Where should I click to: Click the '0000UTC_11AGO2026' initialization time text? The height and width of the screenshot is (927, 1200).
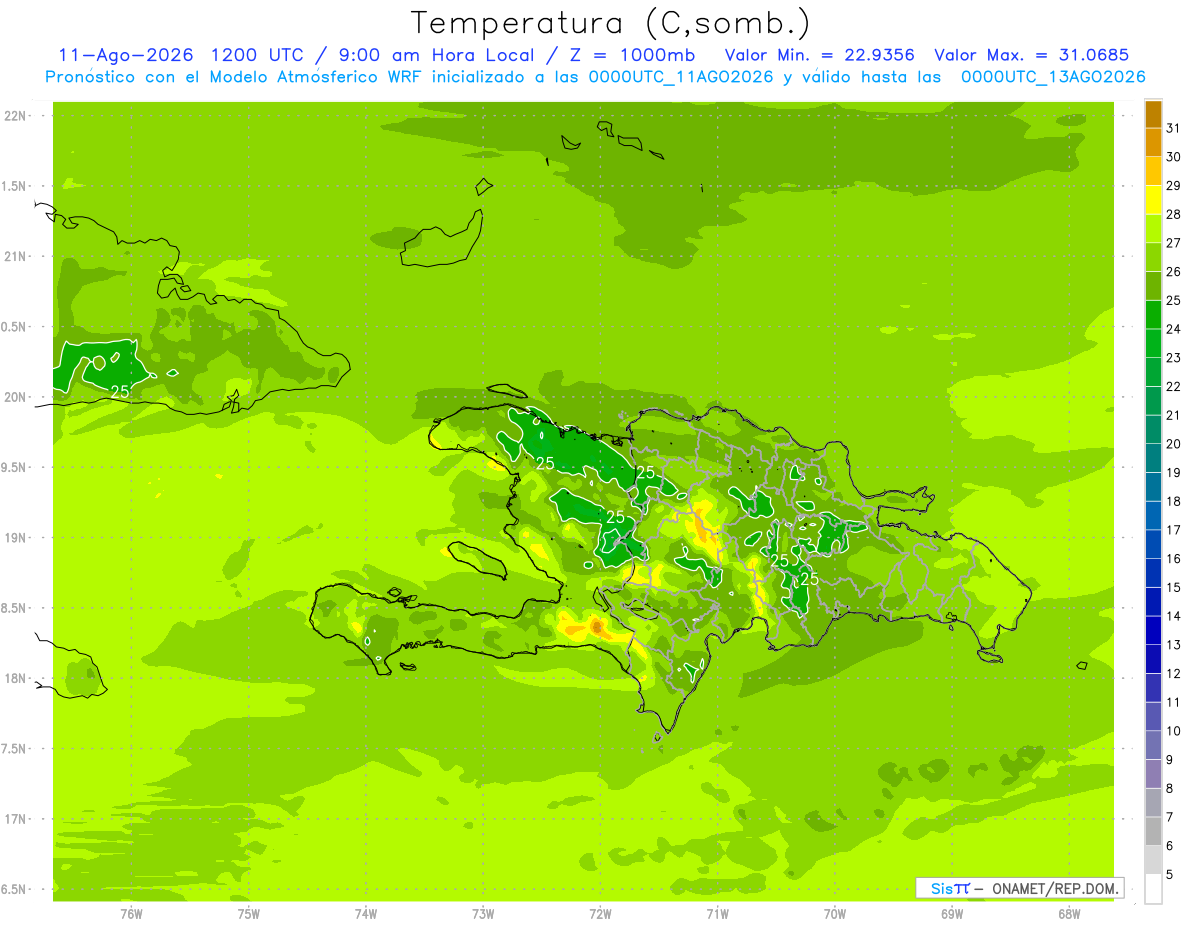(x=681, y=77)
